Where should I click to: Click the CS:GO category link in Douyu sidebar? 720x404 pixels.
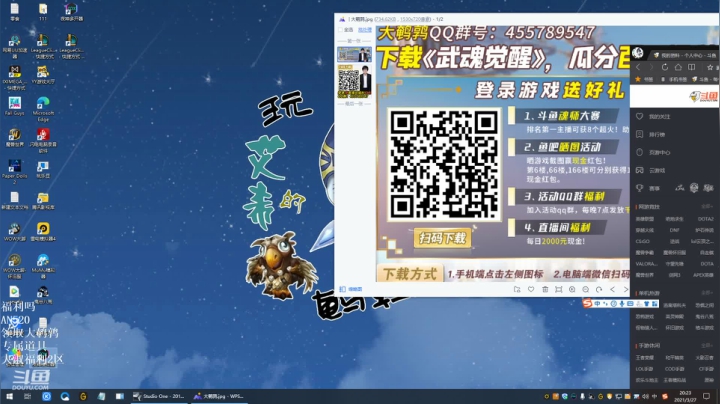pyautogui.click(x=642, y=241)
